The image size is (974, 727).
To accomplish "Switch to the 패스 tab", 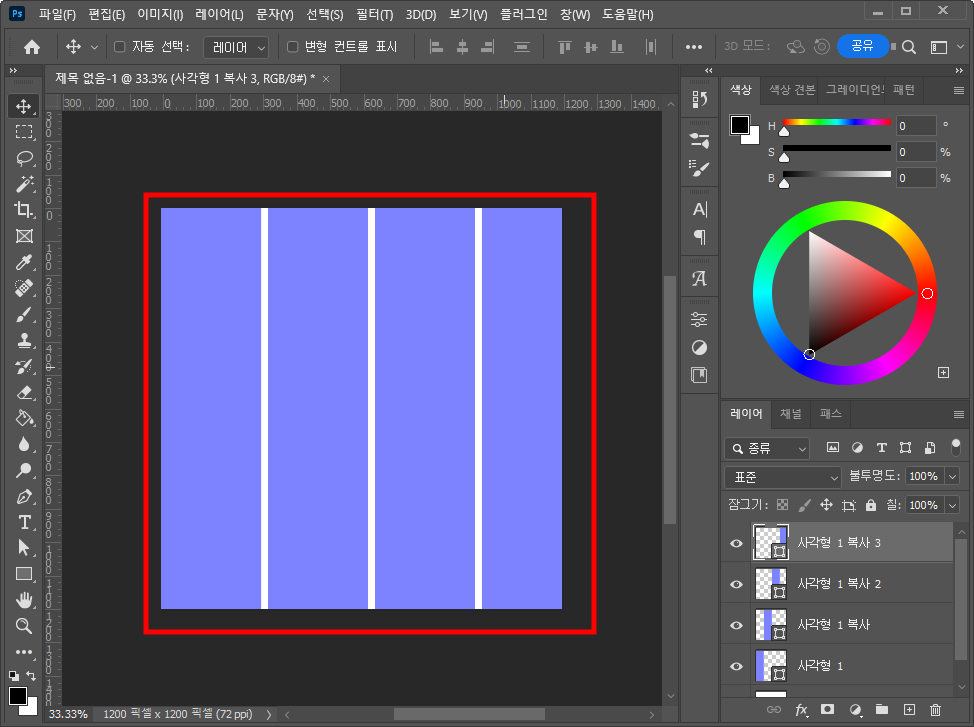I will pyautogui.click(x=831, y=414).
